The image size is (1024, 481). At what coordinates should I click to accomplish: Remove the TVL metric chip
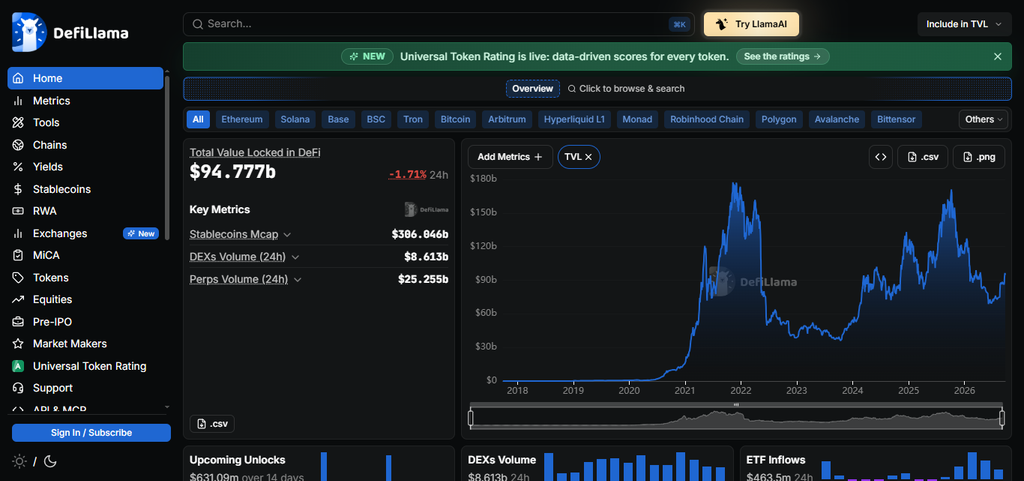pyautogui.click(x=588, y=157)
